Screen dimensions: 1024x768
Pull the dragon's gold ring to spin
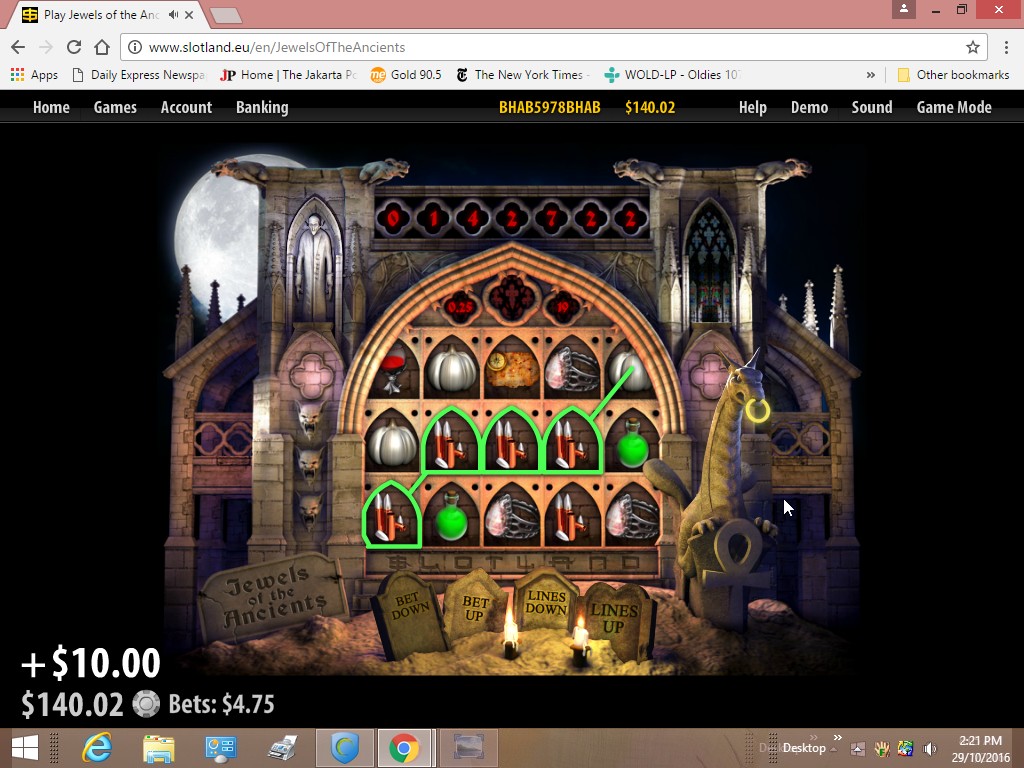pos(758,410)
